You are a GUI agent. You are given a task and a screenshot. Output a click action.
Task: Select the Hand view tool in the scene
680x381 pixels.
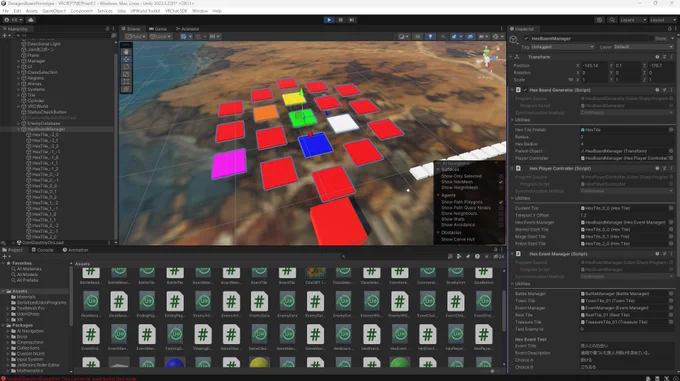126,52
